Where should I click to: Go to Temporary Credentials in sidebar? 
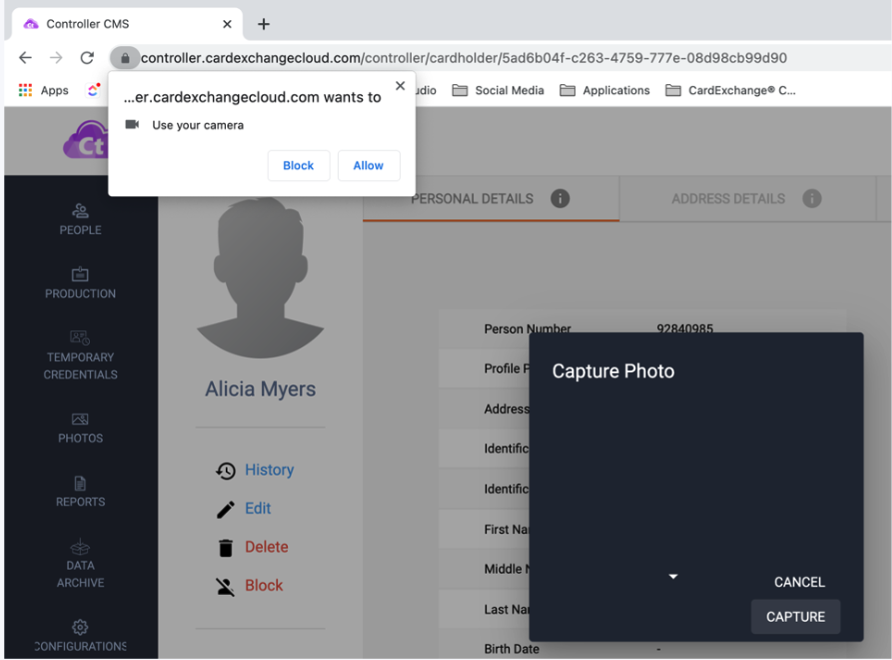[80, 338]
